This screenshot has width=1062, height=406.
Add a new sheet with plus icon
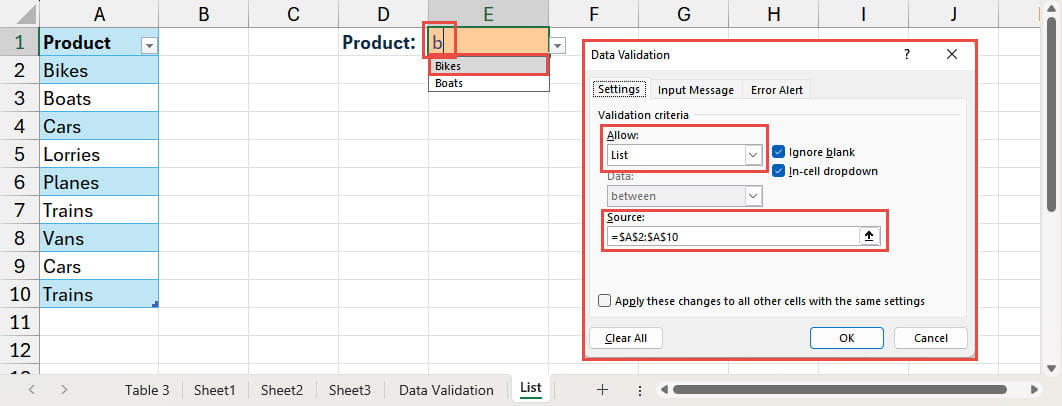click(x=602, y=390)
